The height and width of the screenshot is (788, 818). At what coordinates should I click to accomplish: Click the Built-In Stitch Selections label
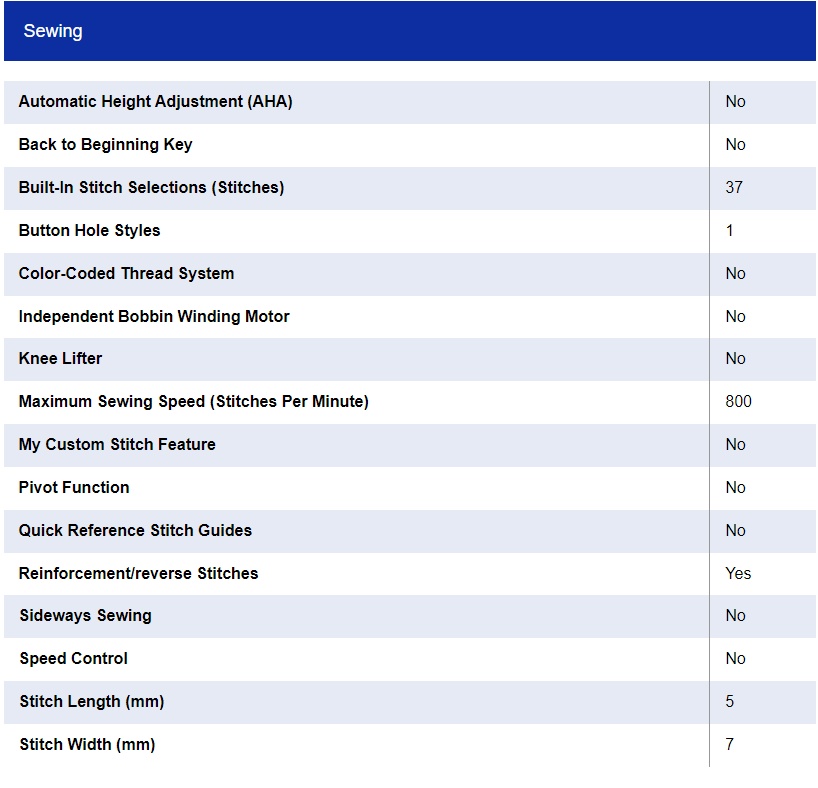point(151,188)
